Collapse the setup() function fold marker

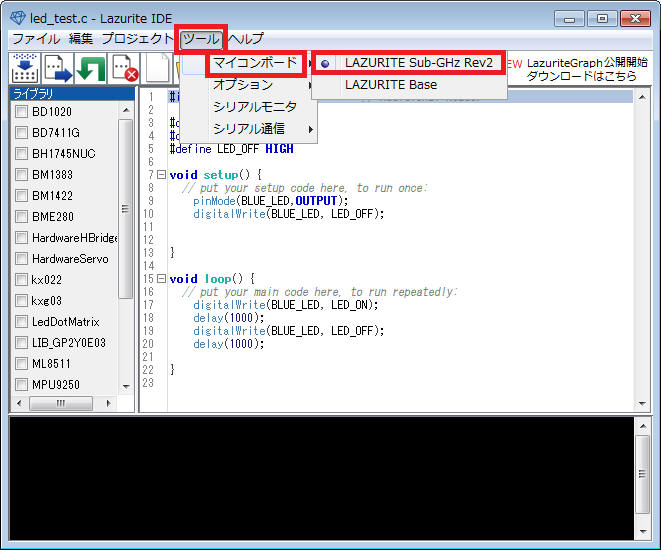(161, 174)
